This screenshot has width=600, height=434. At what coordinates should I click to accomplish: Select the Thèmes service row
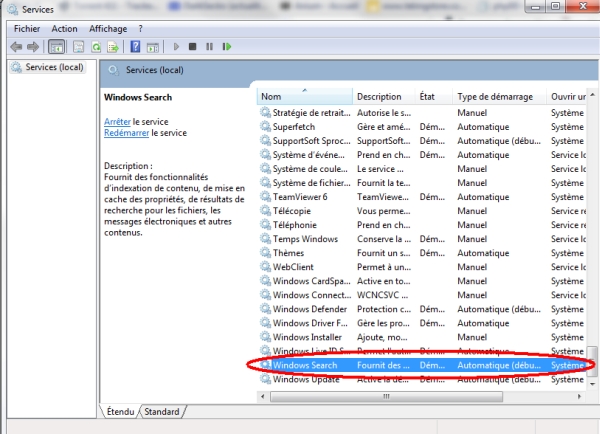(422, 253)
